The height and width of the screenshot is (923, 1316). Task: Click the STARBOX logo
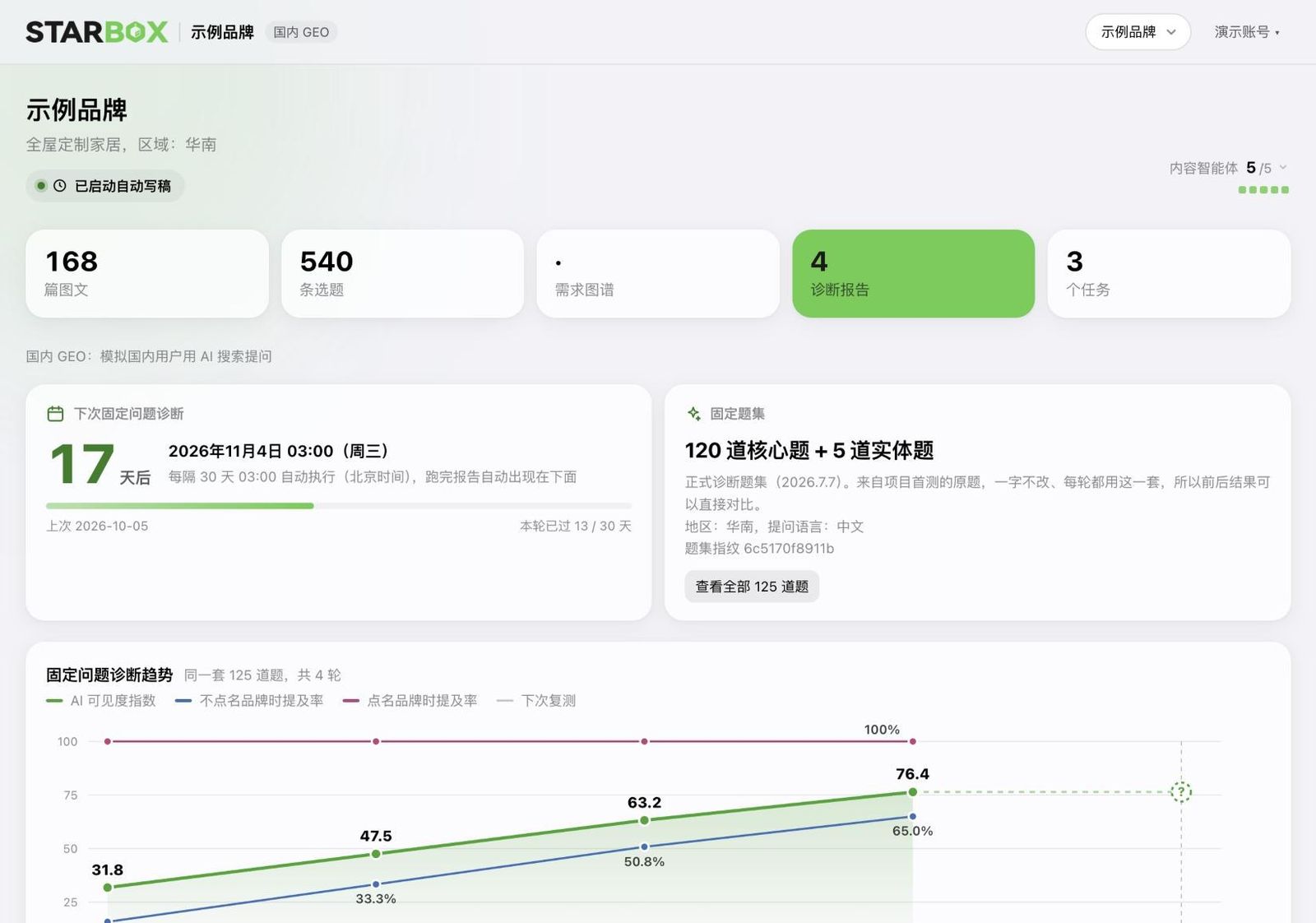(97, 32)
